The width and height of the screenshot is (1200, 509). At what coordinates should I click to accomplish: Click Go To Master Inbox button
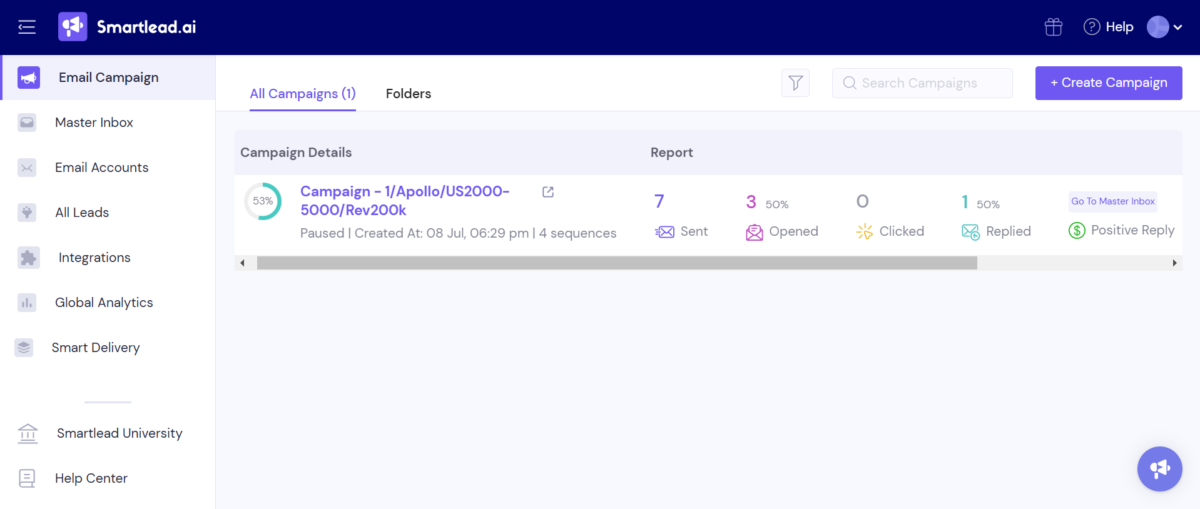pos(1112,201)
